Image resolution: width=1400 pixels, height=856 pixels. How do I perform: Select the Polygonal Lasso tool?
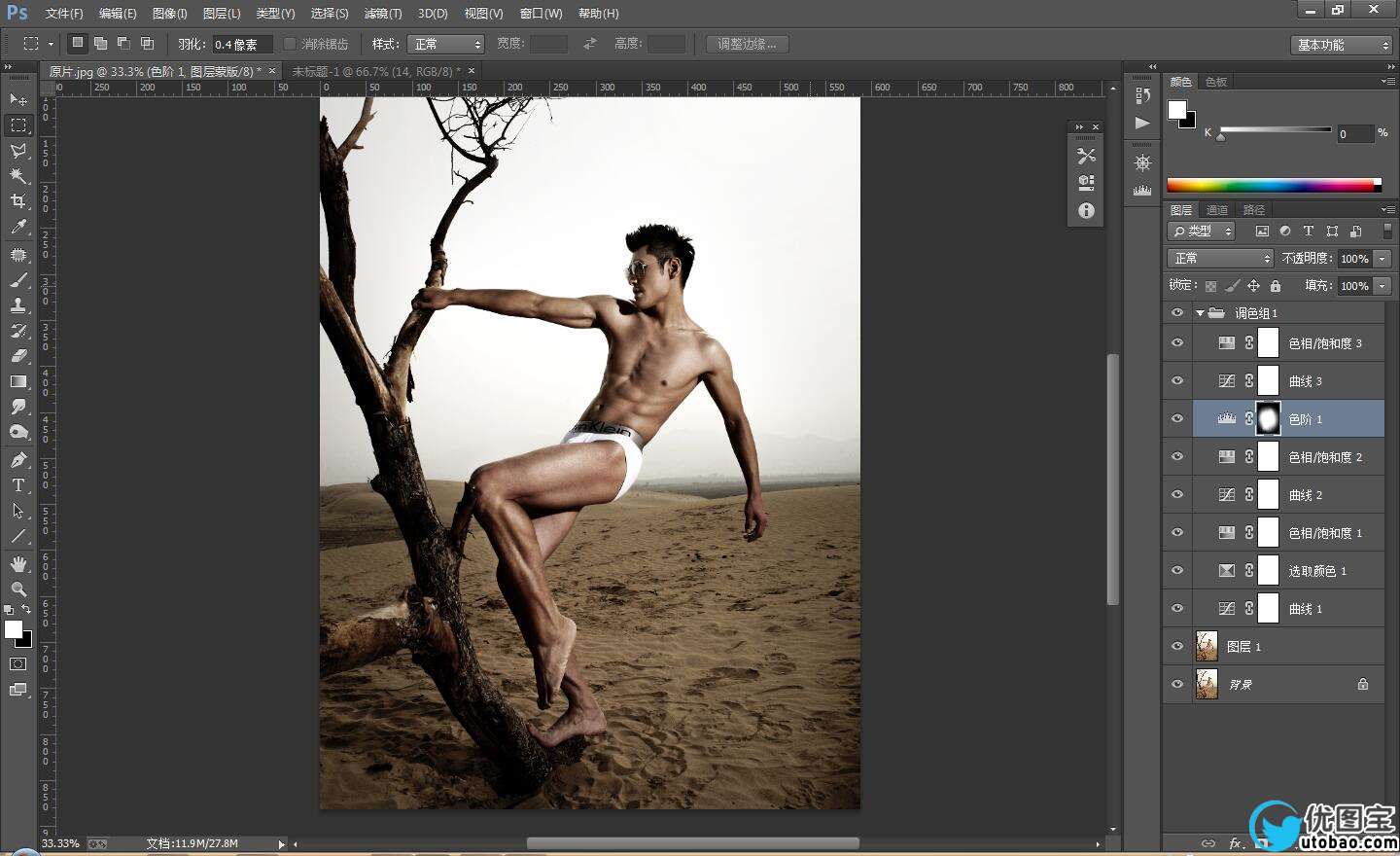click(x=18, y=151)
